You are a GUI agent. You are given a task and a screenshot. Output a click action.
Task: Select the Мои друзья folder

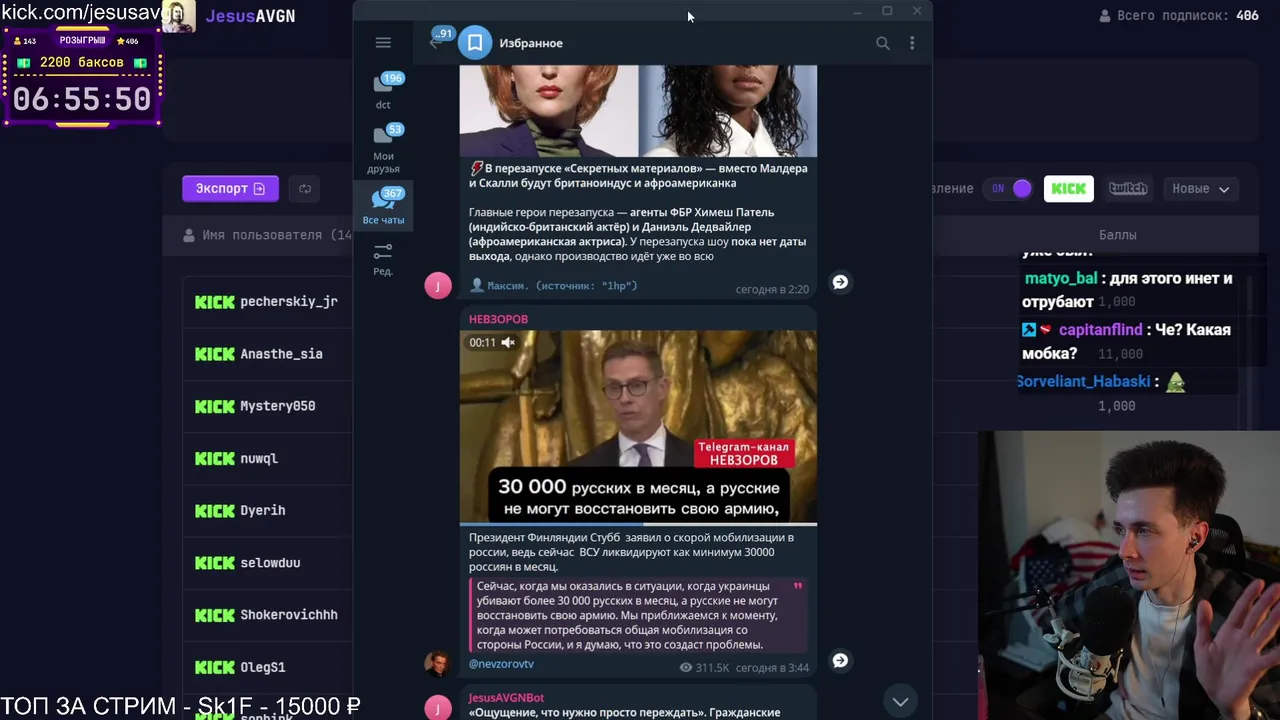click(x=383, y=147)
